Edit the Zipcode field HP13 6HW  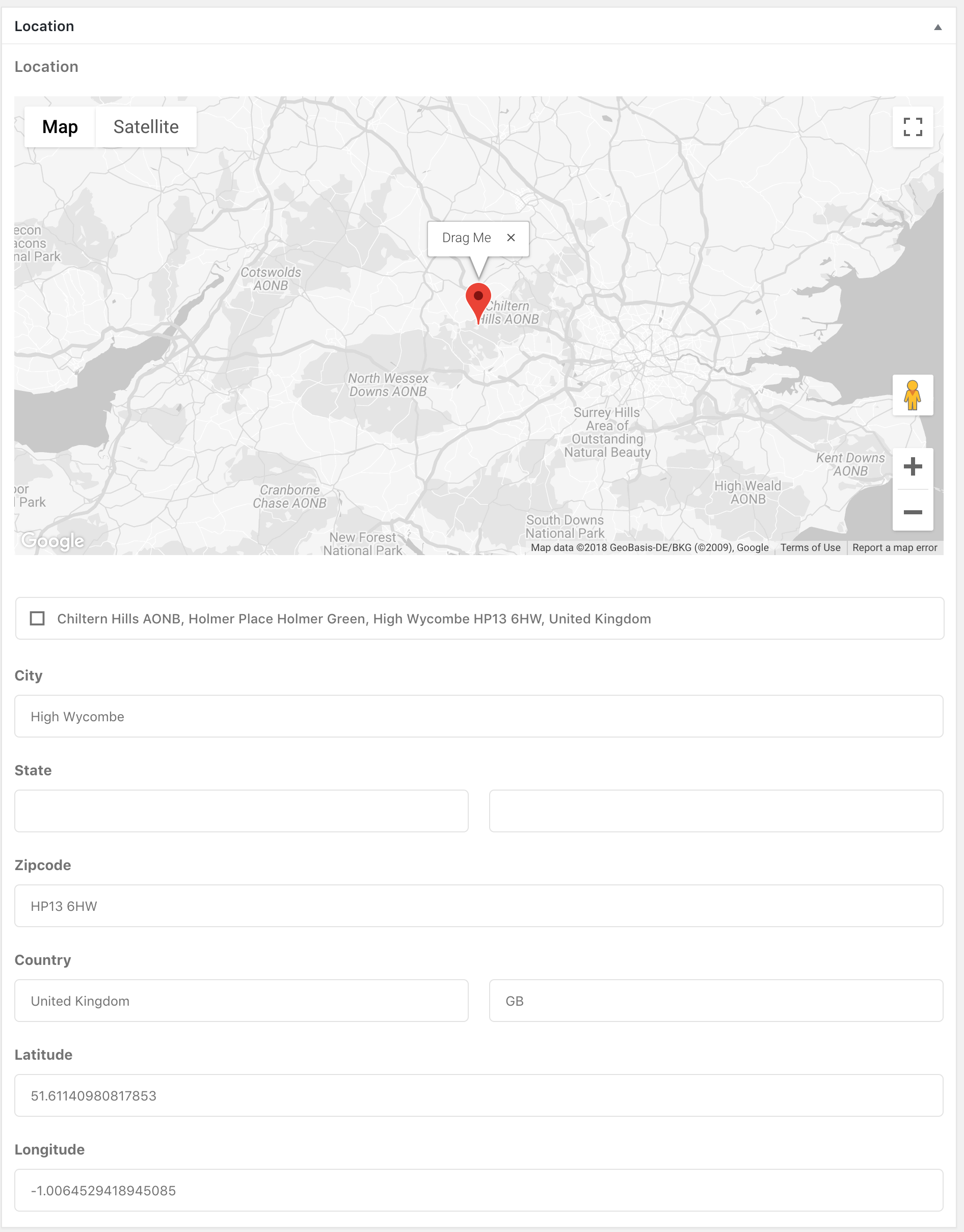[x=478, y=906]
